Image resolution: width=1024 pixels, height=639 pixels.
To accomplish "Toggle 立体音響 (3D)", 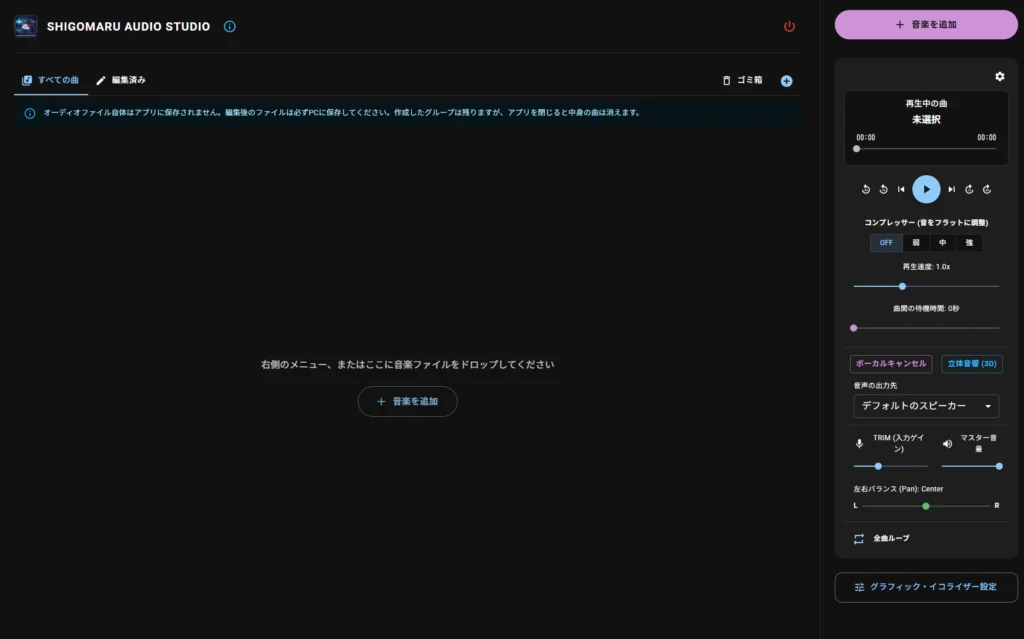I will point(972,364).
